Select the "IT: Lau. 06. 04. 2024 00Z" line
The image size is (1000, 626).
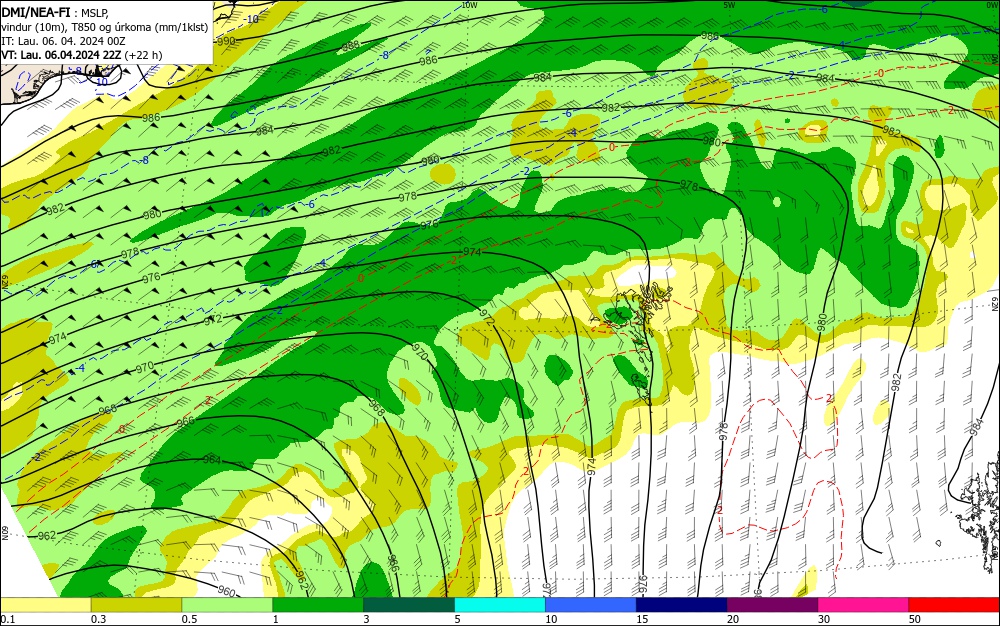click(63, 41)
